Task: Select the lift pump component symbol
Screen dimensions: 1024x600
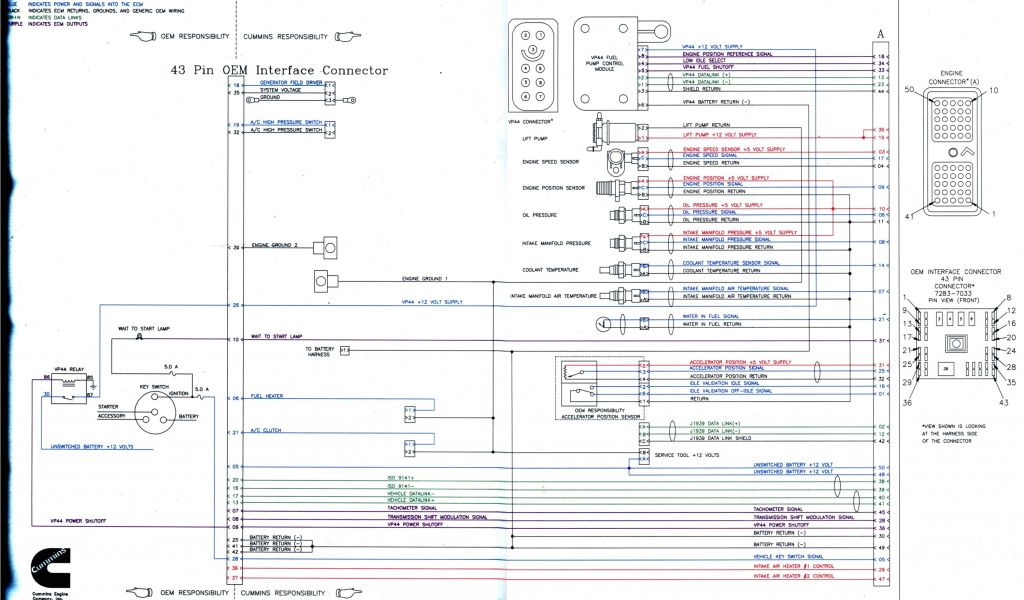Action: [612, 130]
